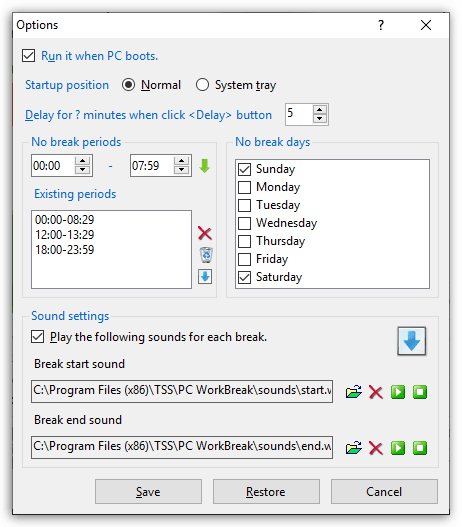
Task: Disable Play the following sounds checkbox
Action: [37, 337]
